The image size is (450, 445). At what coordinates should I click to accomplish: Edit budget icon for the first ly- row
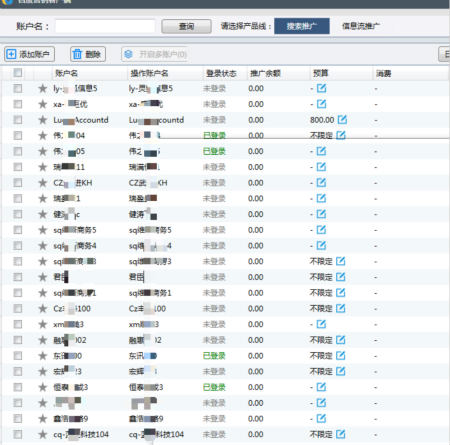pos(321,88)
